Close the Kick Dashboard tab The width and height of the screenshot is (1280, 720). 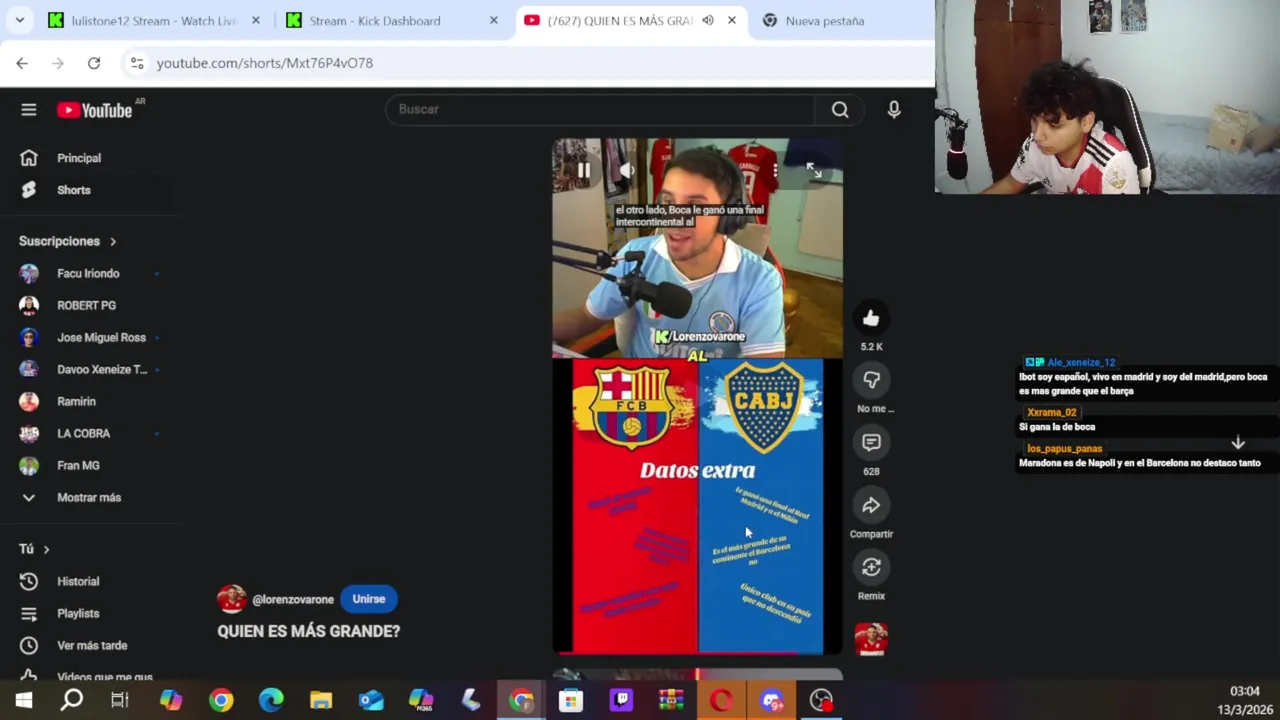493,20
